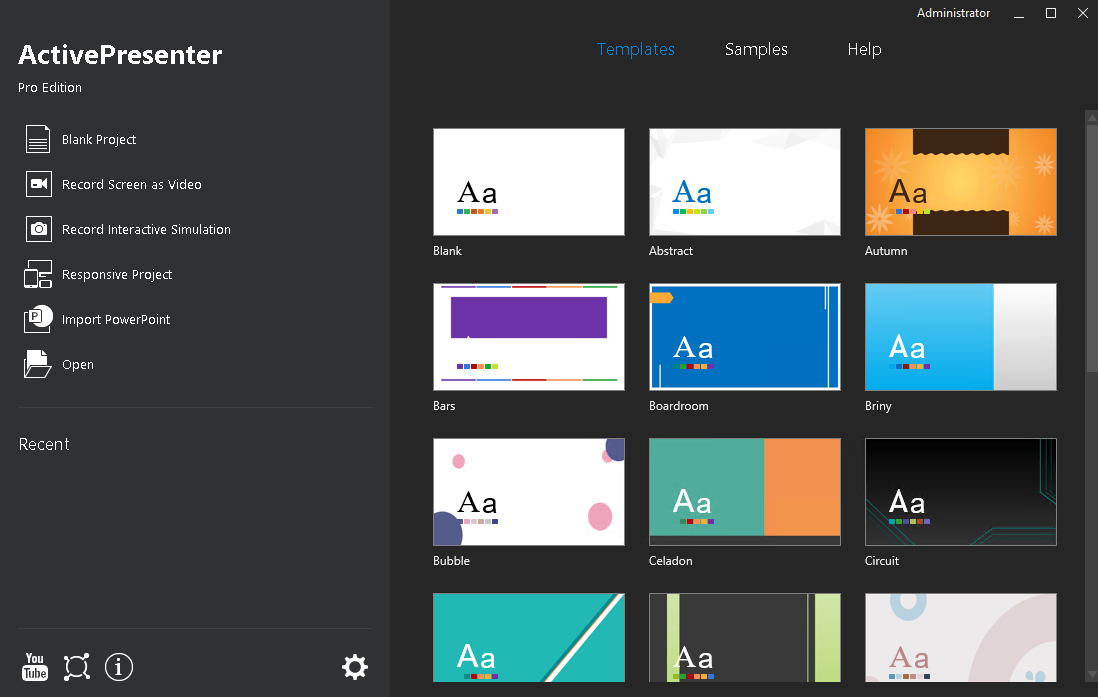Screen dimensions: 1098x697
Task: Click the scrollbar up arrow
Action: [x=1092, y=118]
